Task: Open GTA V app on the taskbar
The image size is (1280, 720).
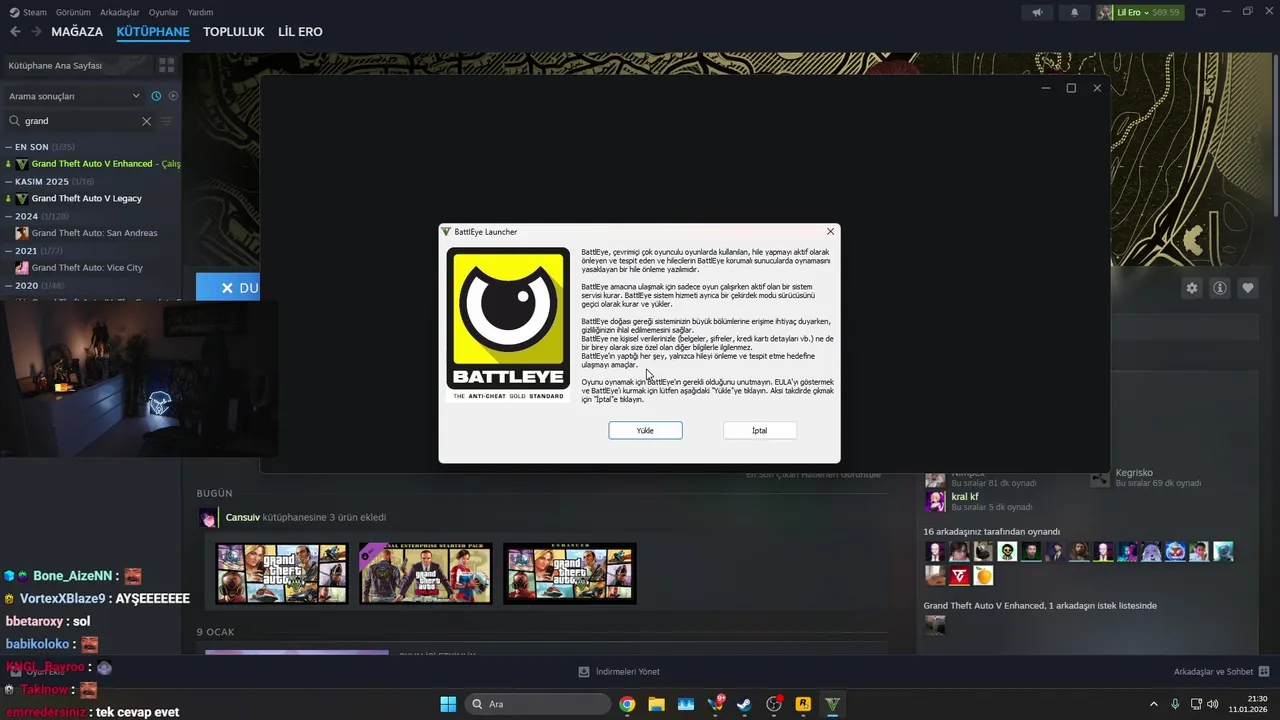Action: click(832, 704)
